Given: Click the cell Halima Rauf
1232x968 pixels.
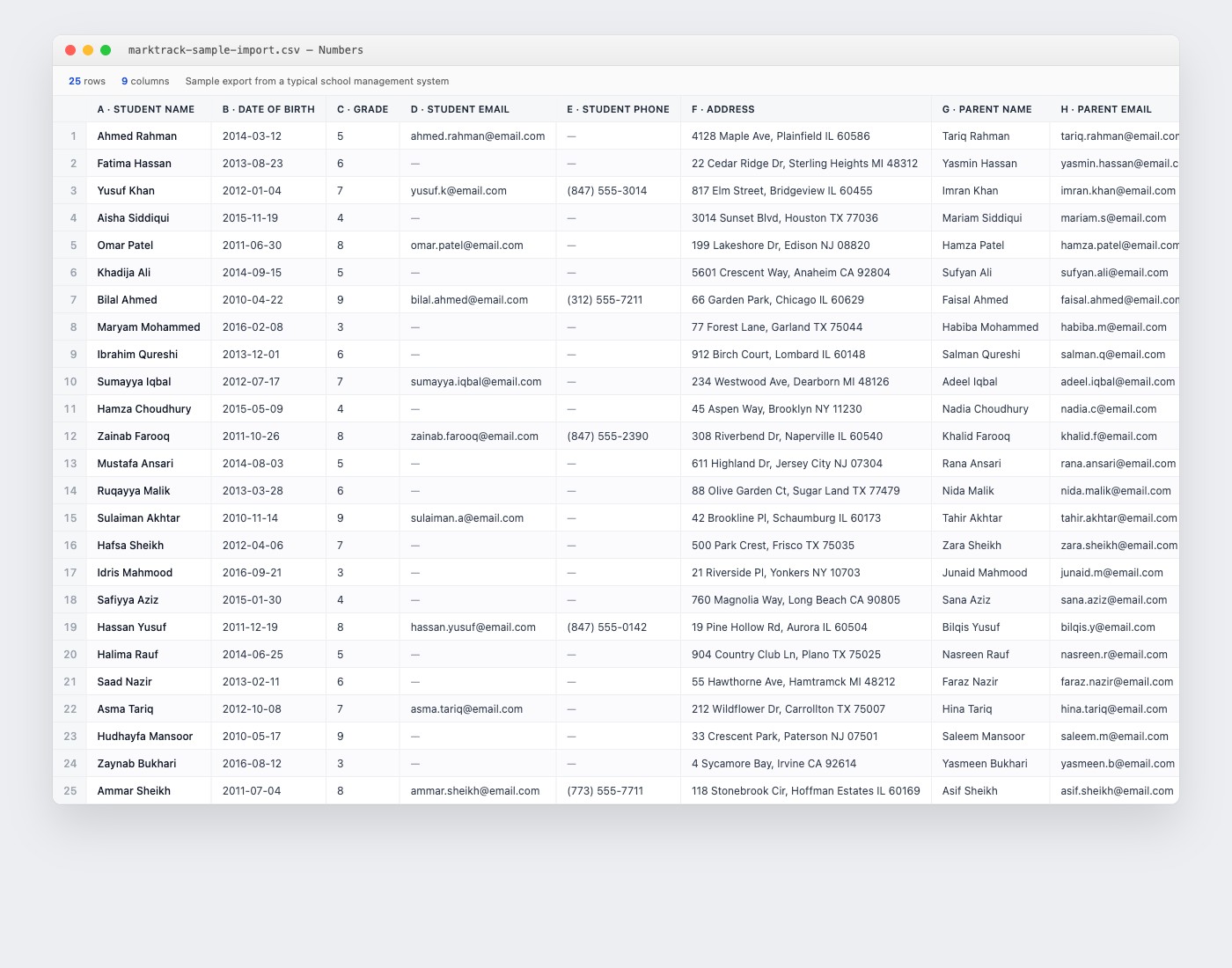Looking at the screenshot, I should pos(150,655).
